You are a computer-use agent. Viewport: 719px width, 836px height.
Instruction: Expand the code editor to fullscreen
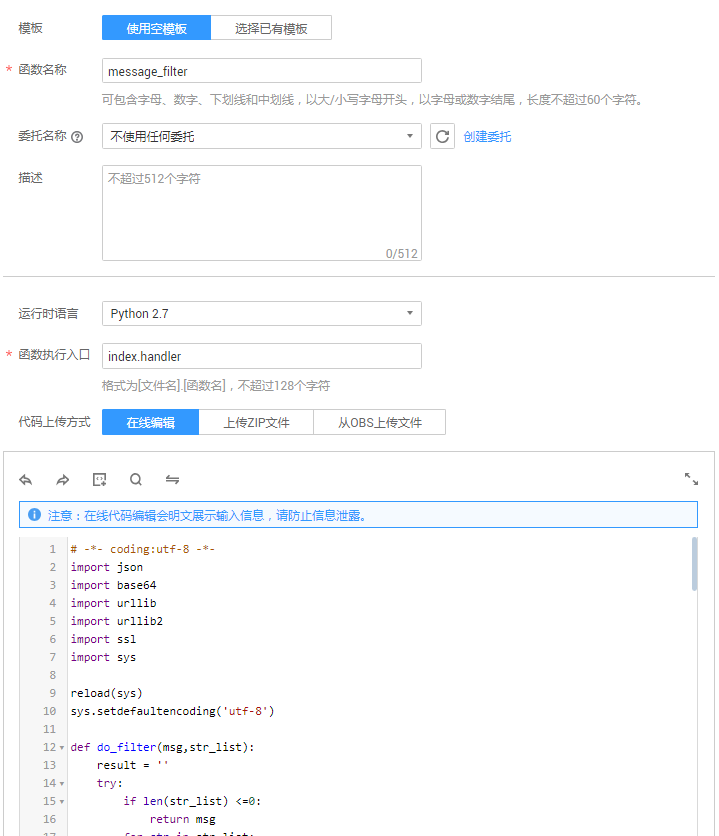691,479
